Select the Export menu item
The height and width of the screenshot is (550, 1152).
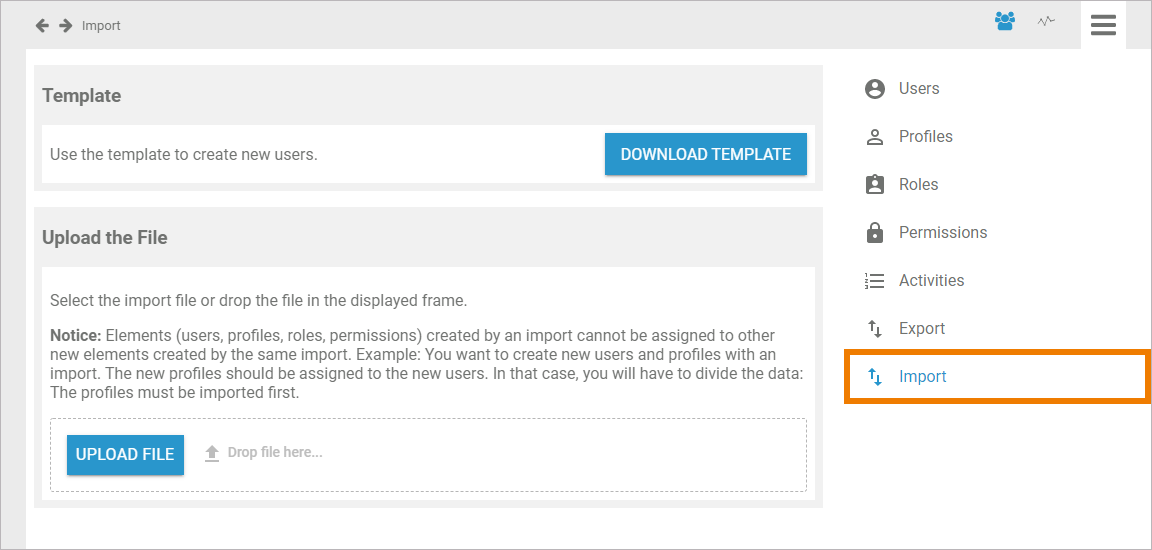tap(921, 329)
